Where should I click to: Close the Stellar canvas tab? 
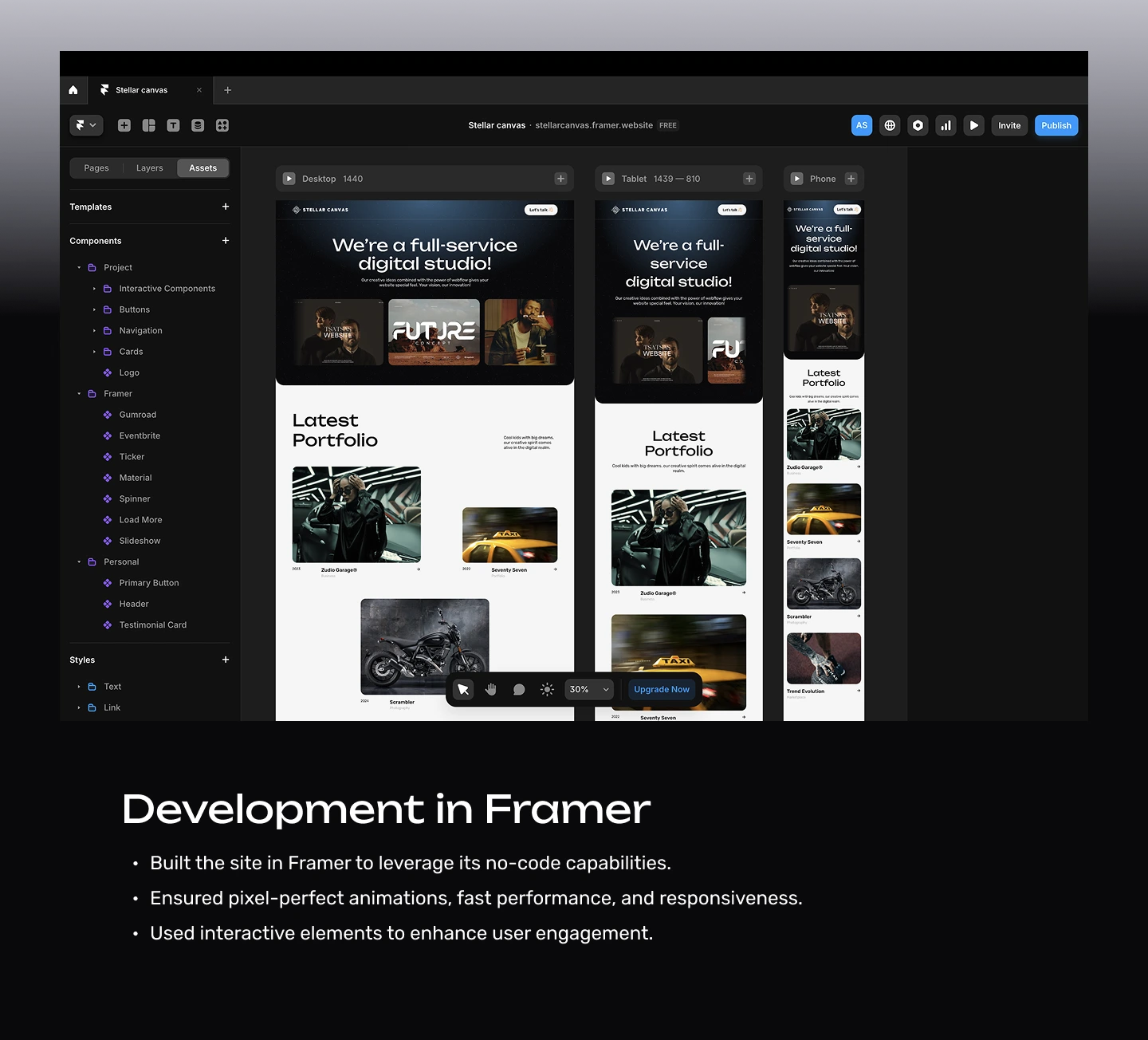(x=199, y=90)
